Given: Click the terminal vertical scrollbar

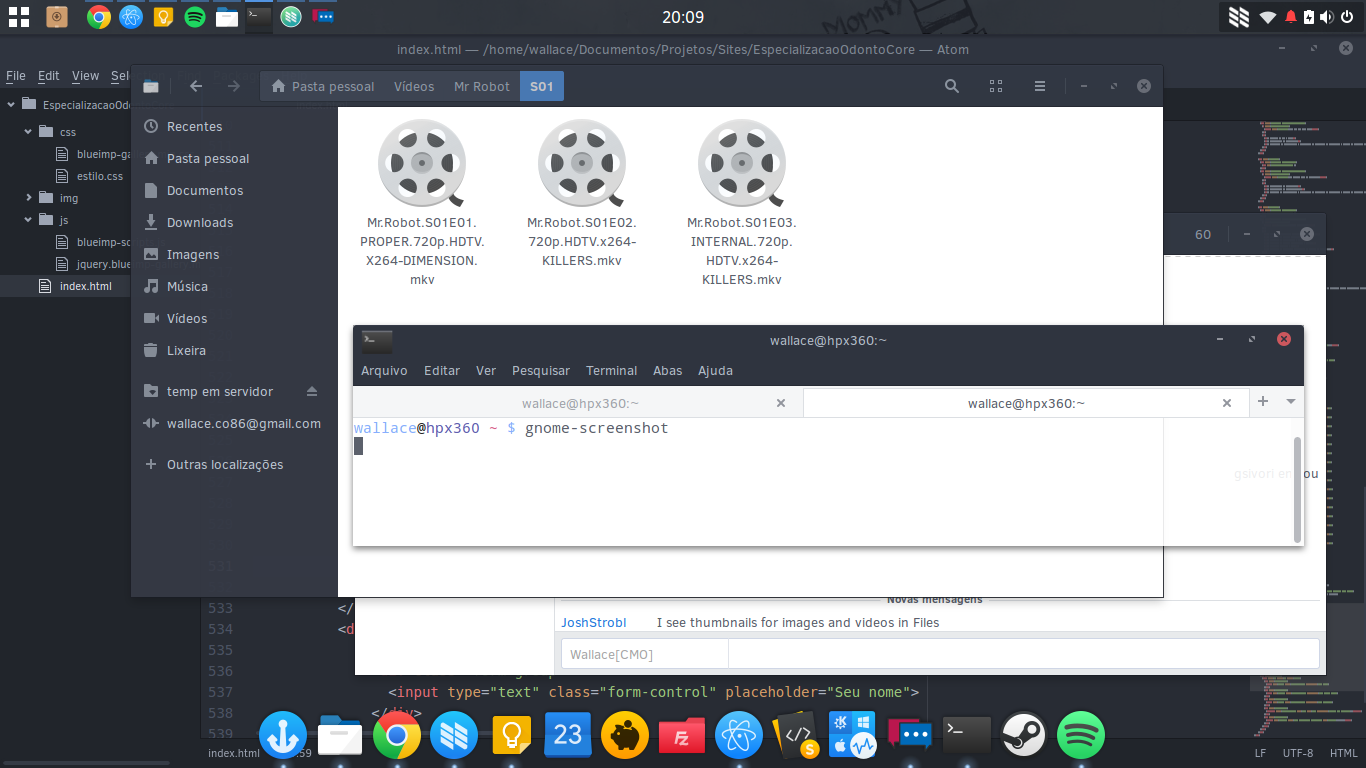Looking at the screenshot, I should 1298,489.
